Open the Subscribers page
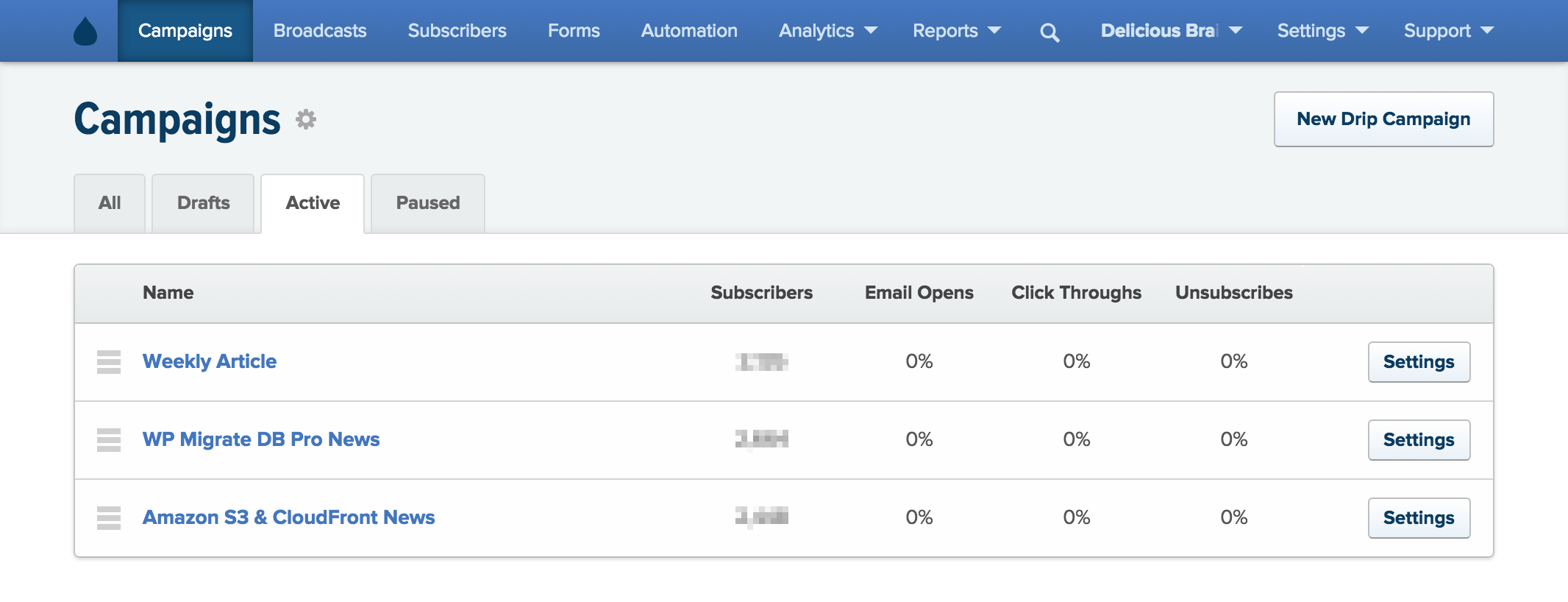Viewport: 1568px width, 602px height. tap(457, 31)
